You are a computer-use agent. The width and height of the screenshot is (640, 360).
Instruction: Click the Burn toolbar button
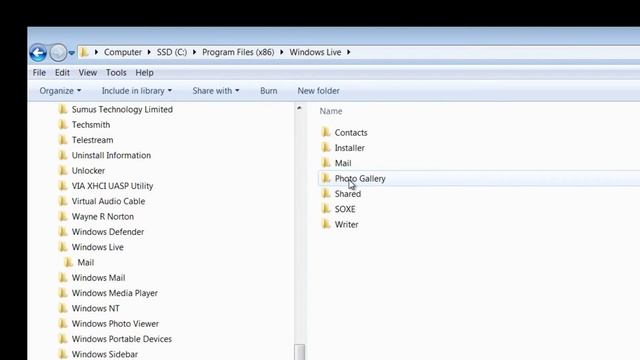pos(269,91)
